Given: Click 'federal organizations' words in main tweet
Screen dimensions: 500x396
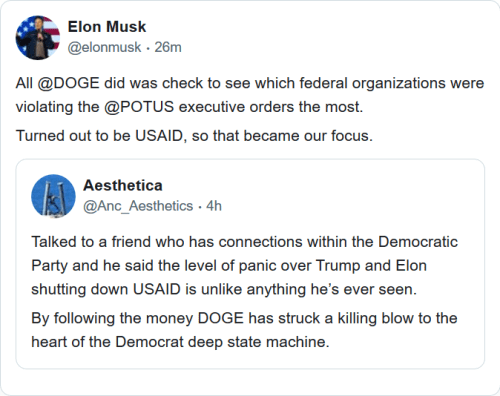Looking at the screenshot, I should click(x=372, y=83).
